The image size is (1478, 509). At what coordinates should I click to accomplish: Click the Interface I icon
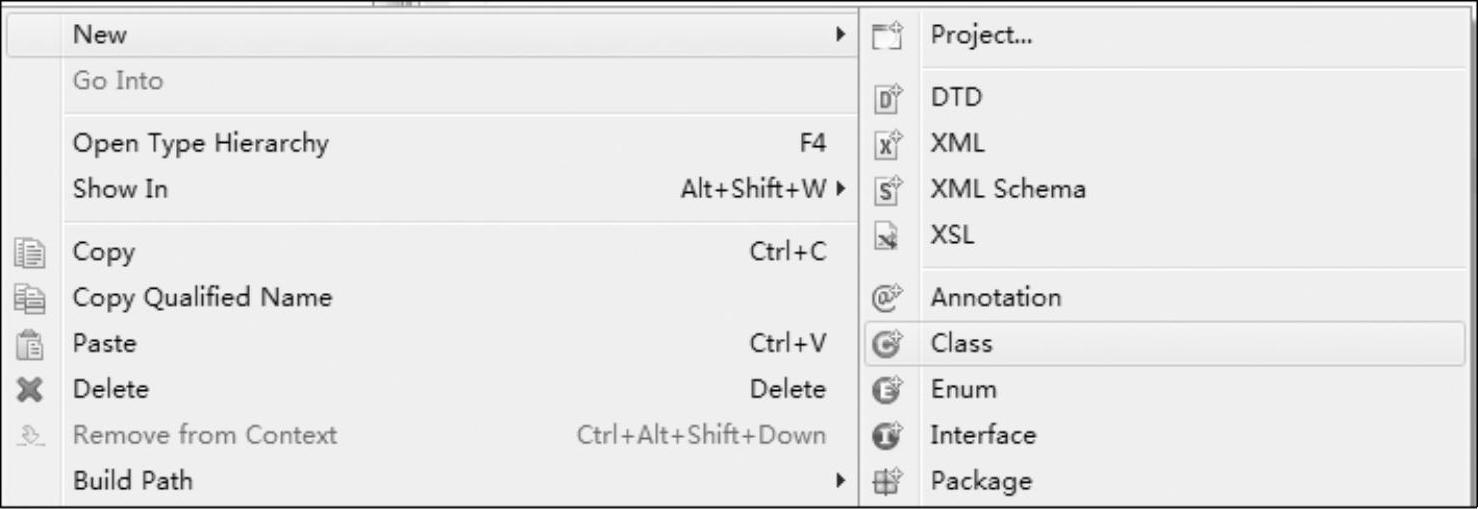[x=887, y=436]
